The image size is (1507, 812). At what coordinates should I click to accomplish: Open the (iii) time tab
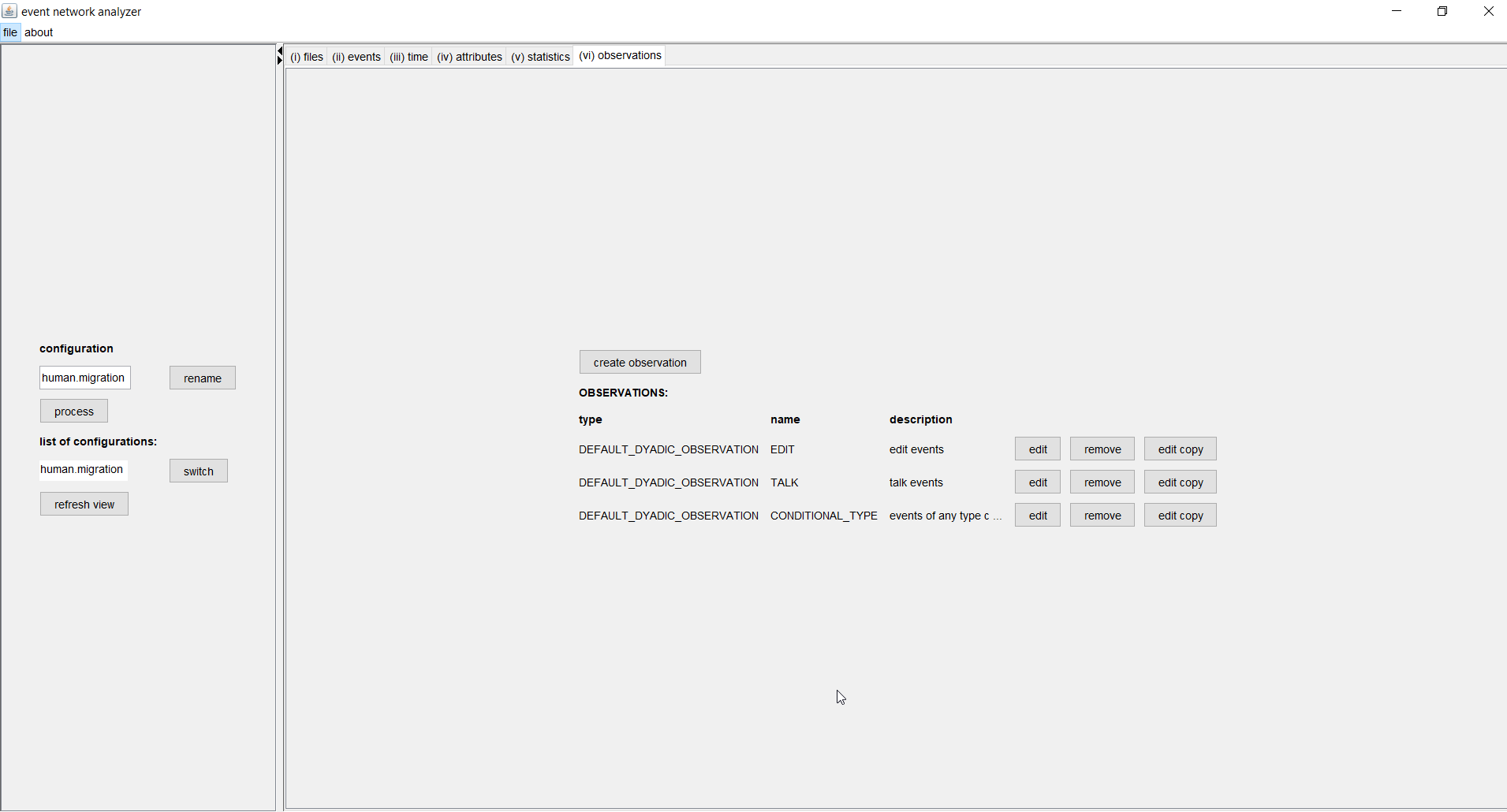(408, 57)
